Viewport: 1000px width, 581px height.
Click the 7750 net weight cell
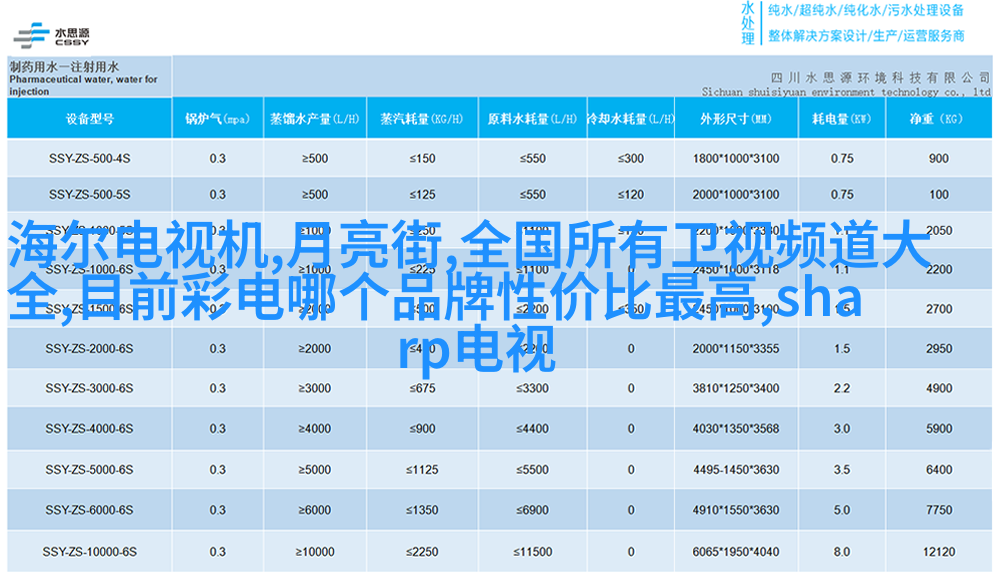point(939,510)
